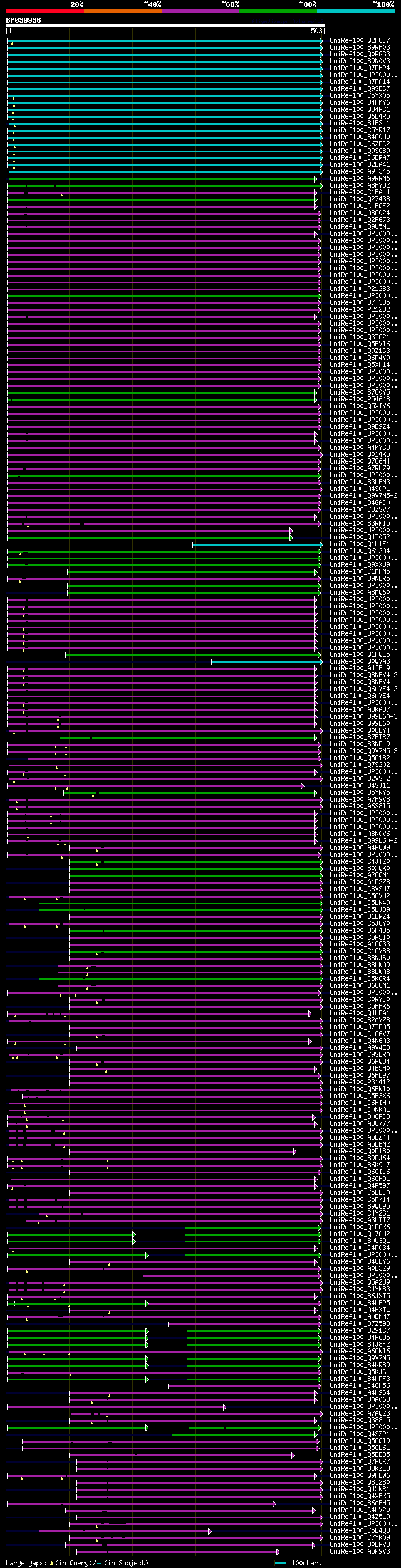Select the UniRef100_A6QWI6 label
This screenshot has height=1568, width=401.
360,1352
